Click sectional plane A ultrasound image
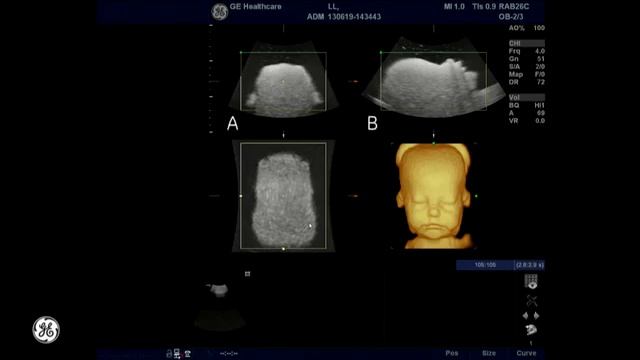This screenshot has height=360, width=640. [x=284, y=80]
